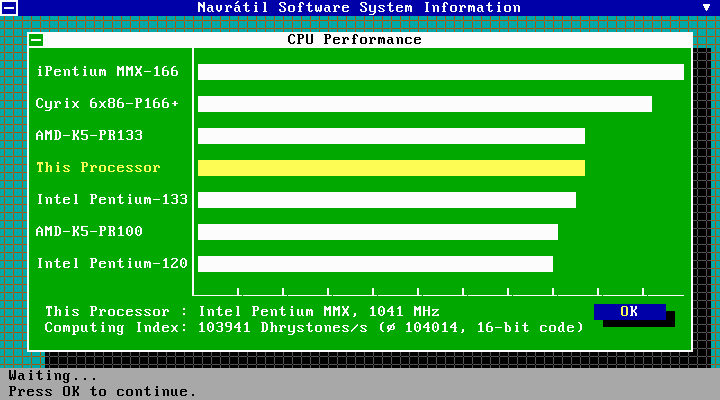Select the Cyrix 6x86-P166+ label
Image resolution: width=720 pixels, height=400 pixels.
[x=107, y=104]
